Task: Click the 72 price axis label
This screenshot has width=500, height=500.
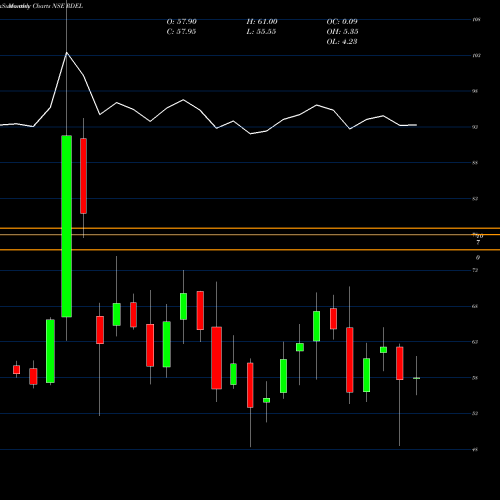Action: coord(475,270)
